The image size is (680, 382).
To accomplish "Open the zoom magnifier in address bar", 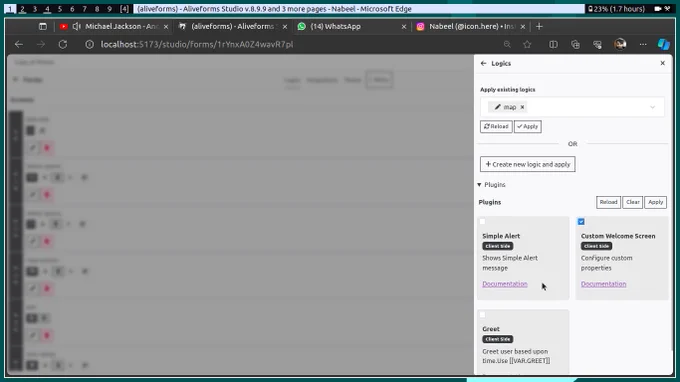I will pyautogui.click(x=507, y=44).
